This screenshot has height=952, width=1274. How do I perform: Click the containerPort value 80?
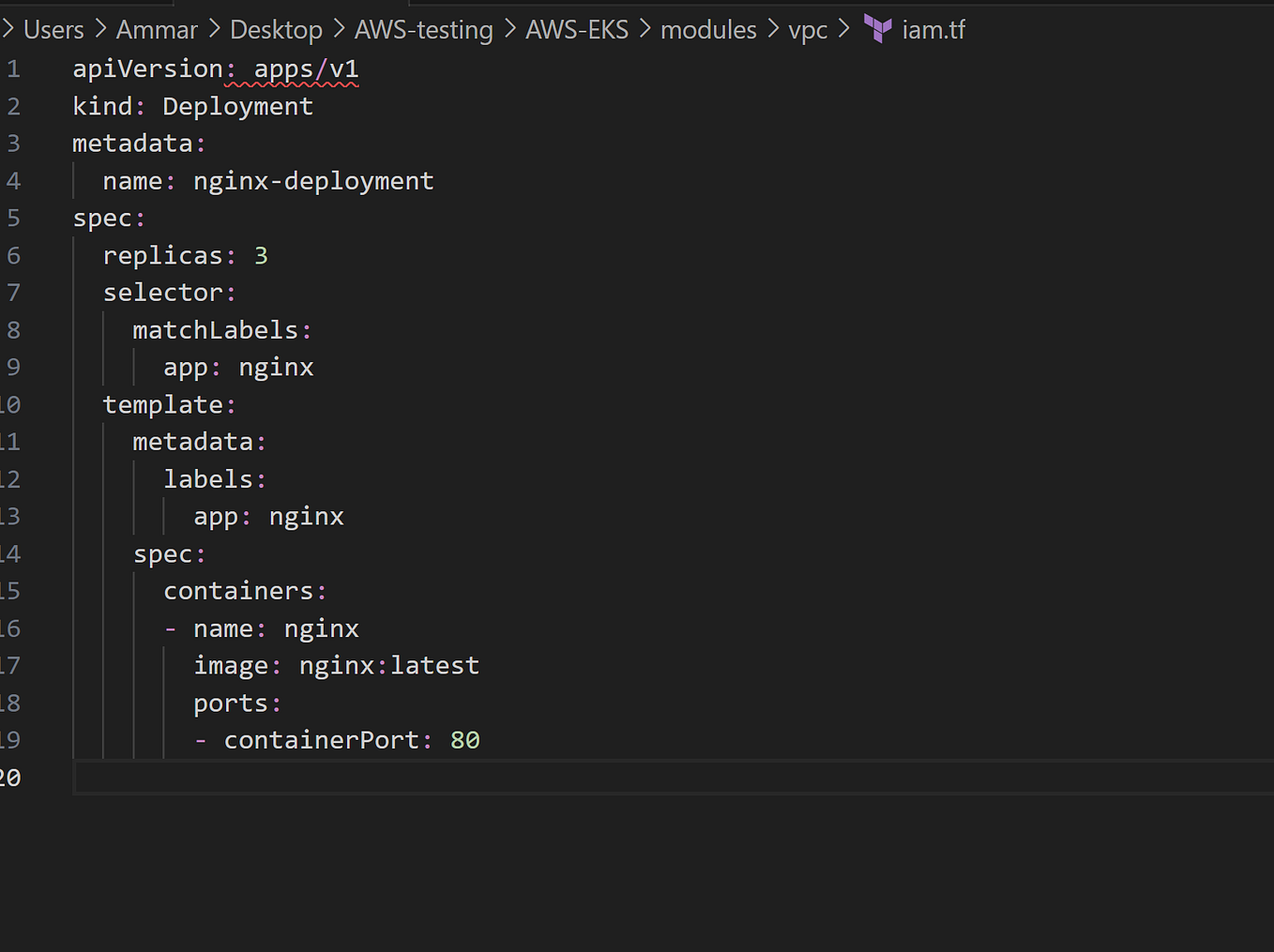click(x=465, y=739)
